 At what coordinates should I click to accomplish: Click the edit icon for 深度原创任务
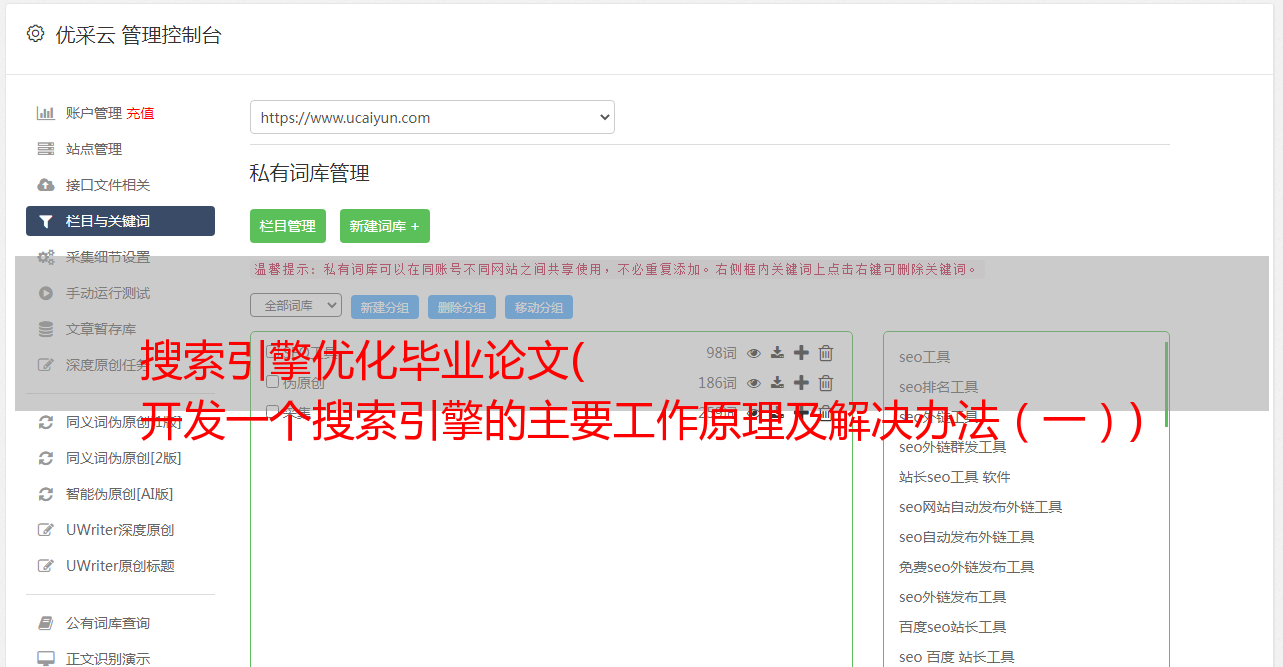46,365
